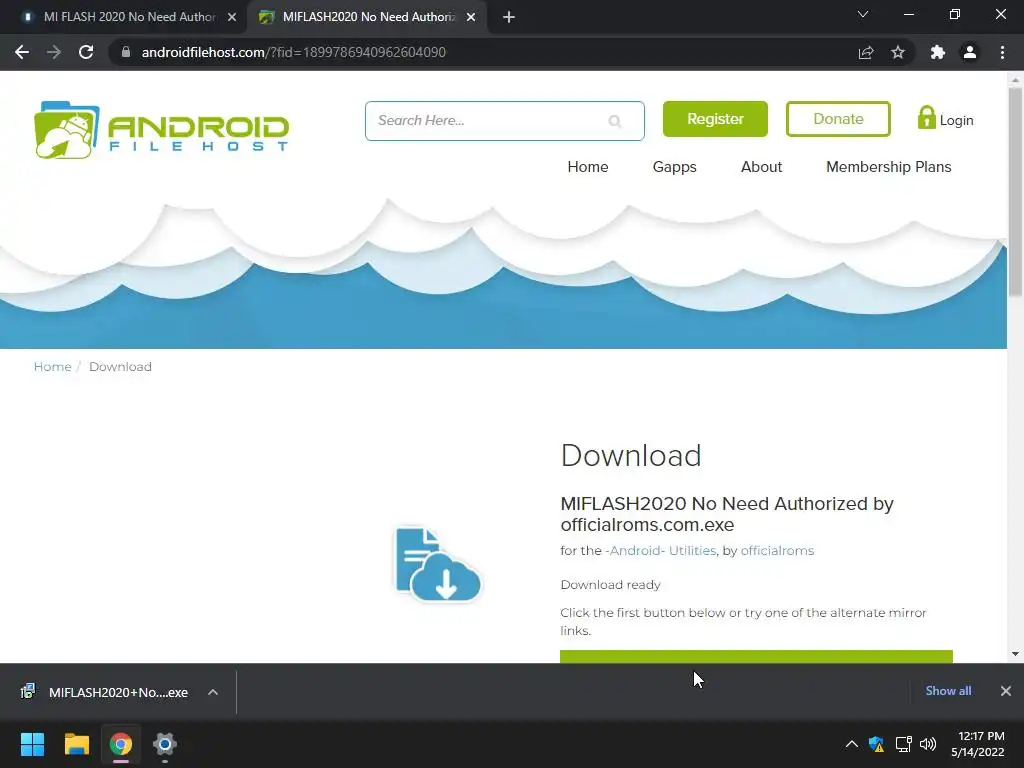Click the green lock Login icon
The height and width of the screenshot is (768, 1024).
pyautogui.click(x=926, y=118)
